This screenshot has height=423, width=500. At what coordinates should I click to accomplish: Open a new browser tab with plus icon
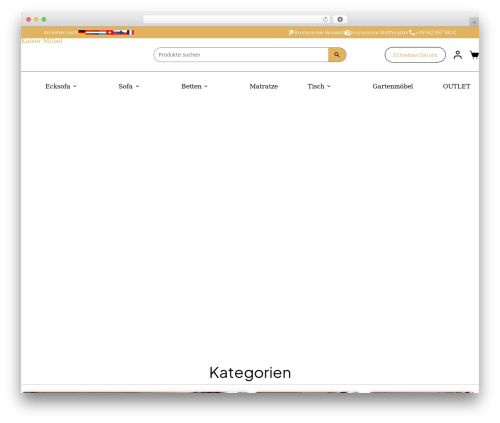[474, 22]
